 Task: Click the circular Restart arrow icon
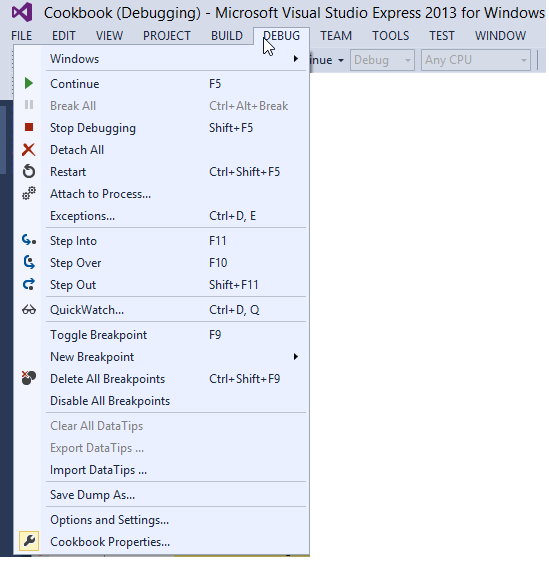(x=29, y=172)
